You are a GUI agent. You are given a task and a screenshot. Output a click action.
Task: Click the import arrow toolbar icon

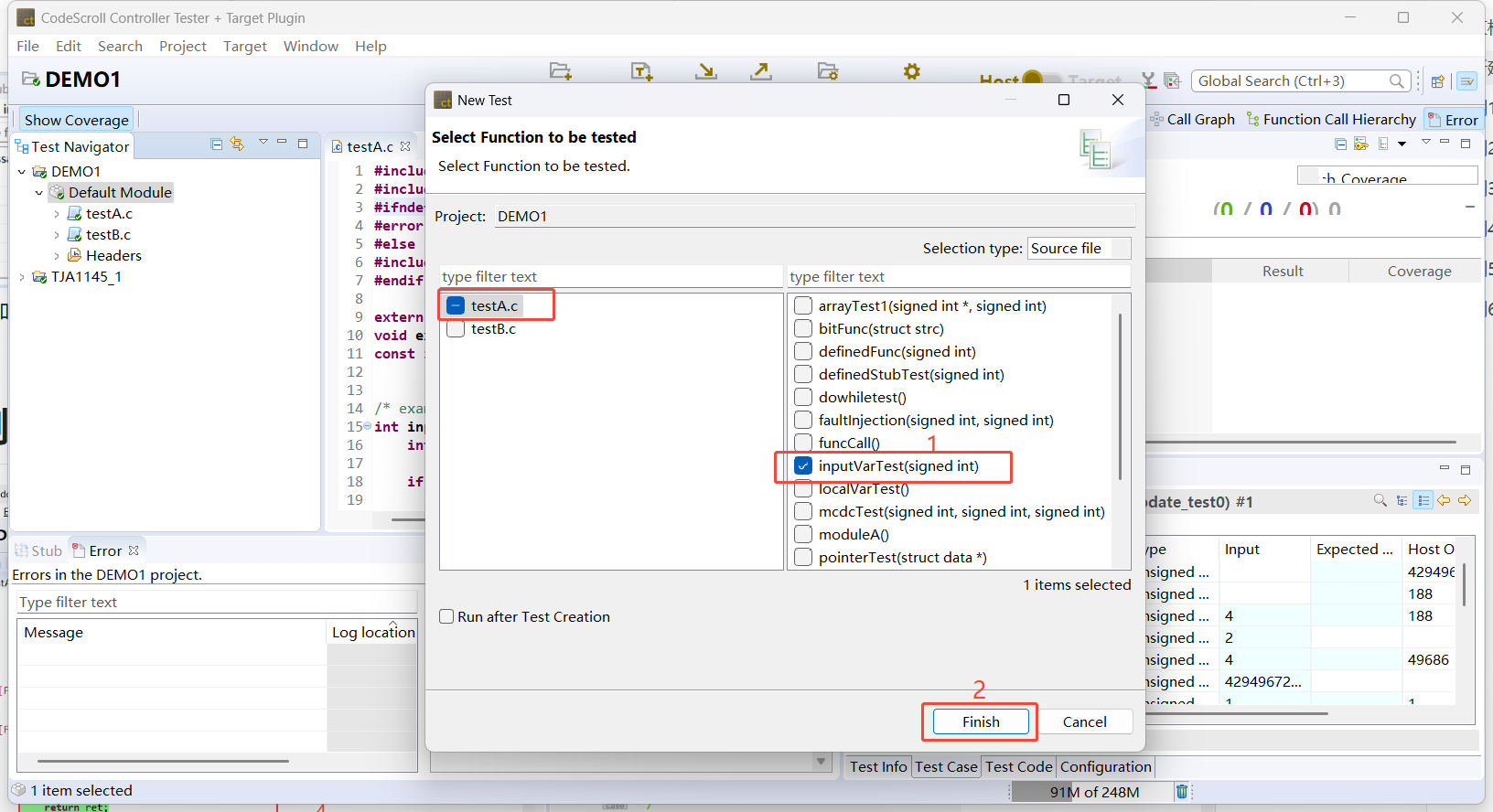point(705,71)
